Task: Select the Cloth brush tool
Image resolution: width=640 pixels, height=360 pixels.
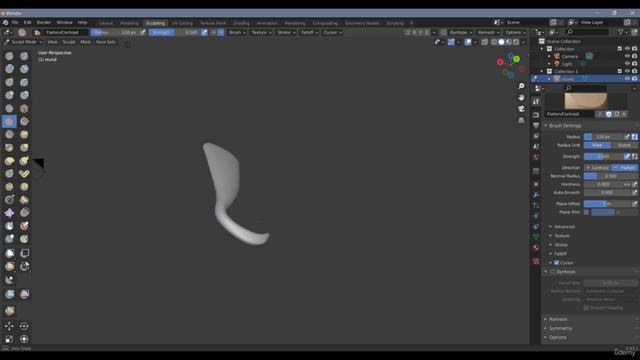Action: point(9,213)
